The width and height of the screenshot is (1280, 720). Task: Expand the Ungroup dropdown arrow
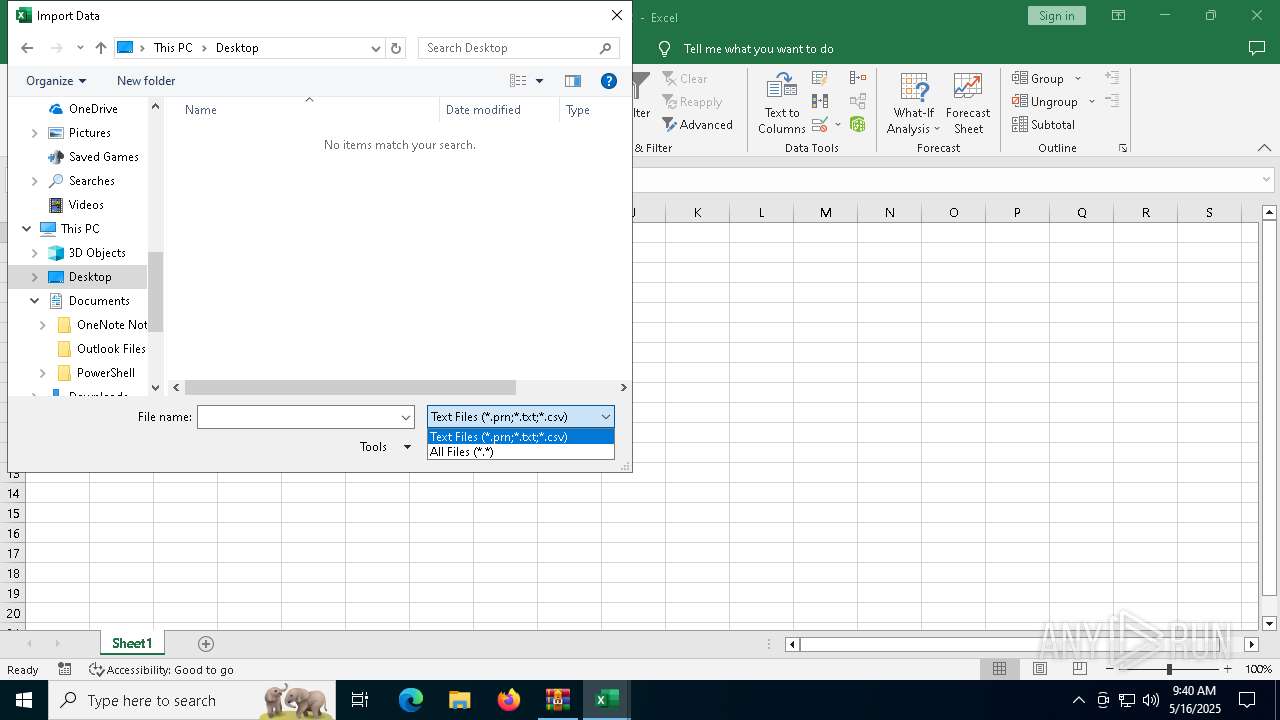[x=1092, y=101]
